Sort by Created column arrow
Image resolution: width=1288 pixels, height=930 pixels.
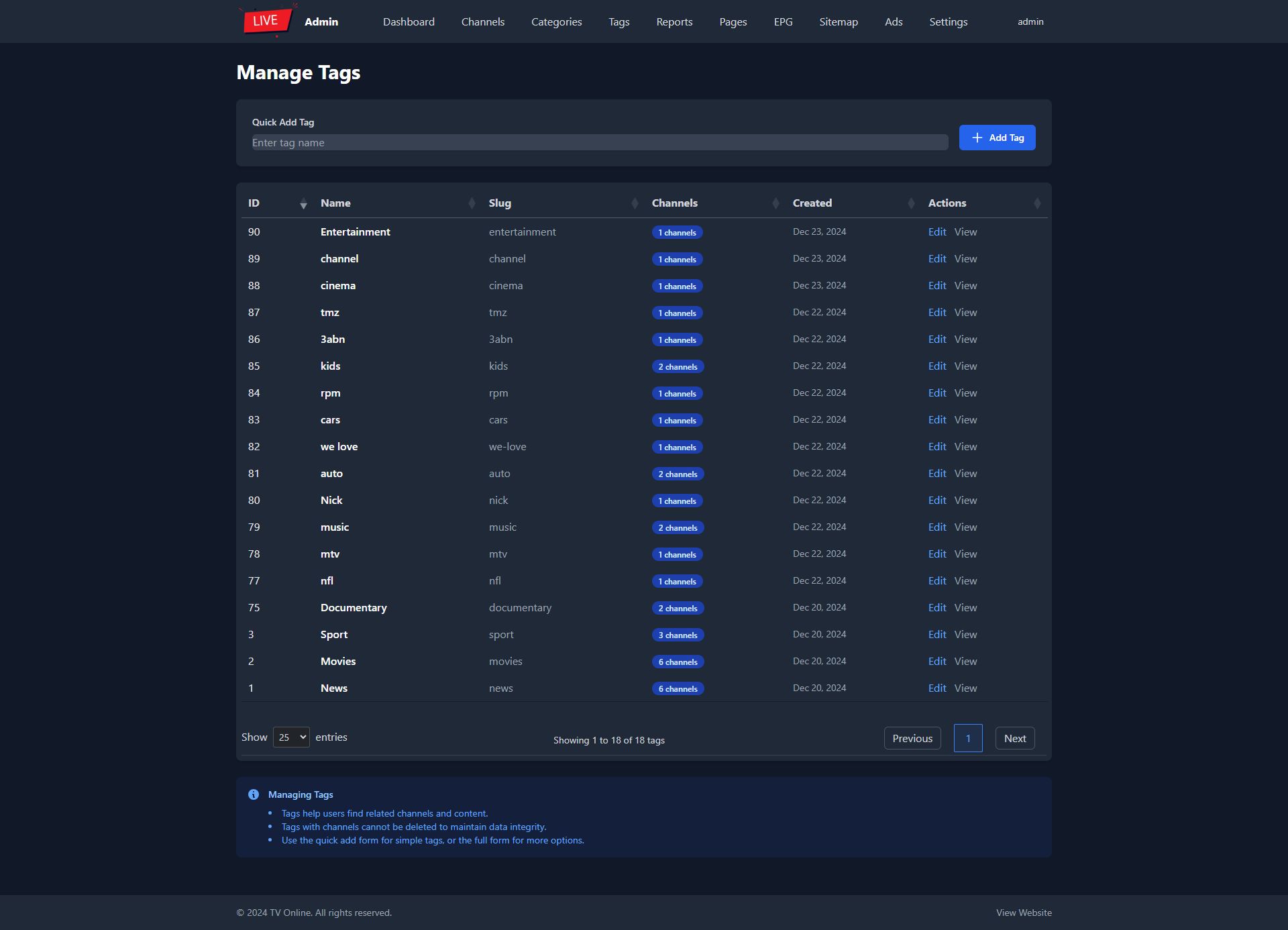(911, 203)
